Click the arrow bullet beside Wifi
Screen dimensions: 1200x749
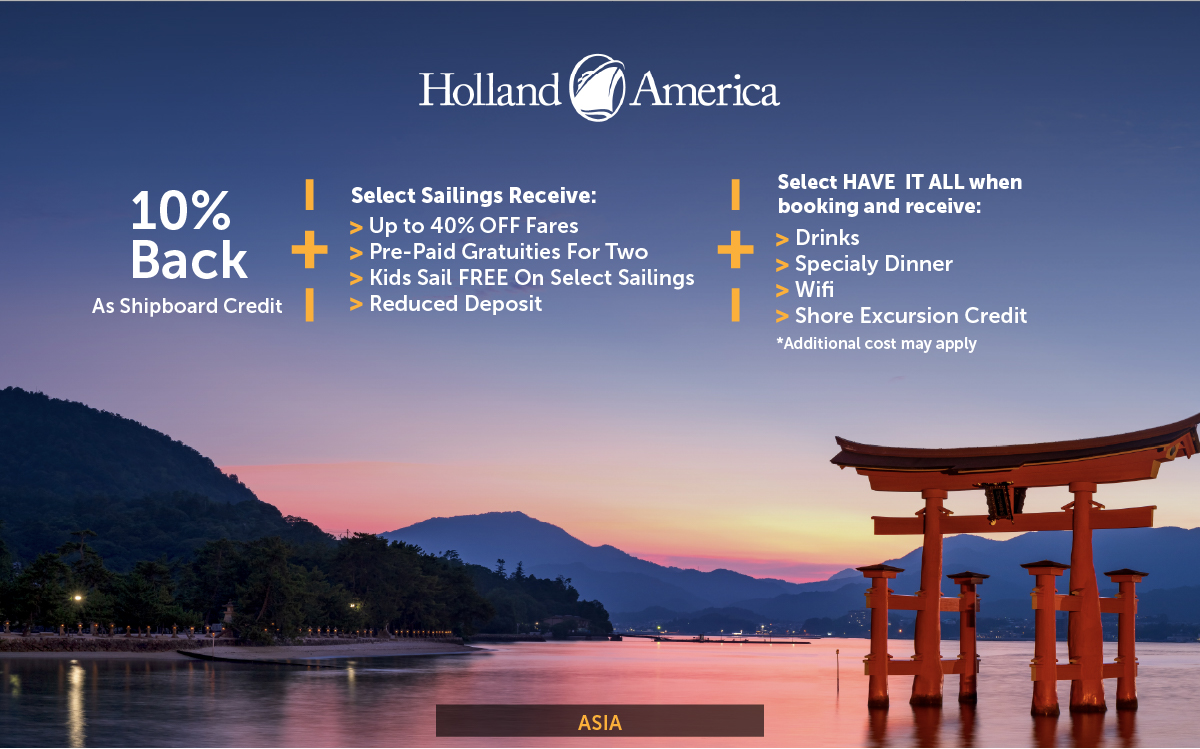point(782,291)
